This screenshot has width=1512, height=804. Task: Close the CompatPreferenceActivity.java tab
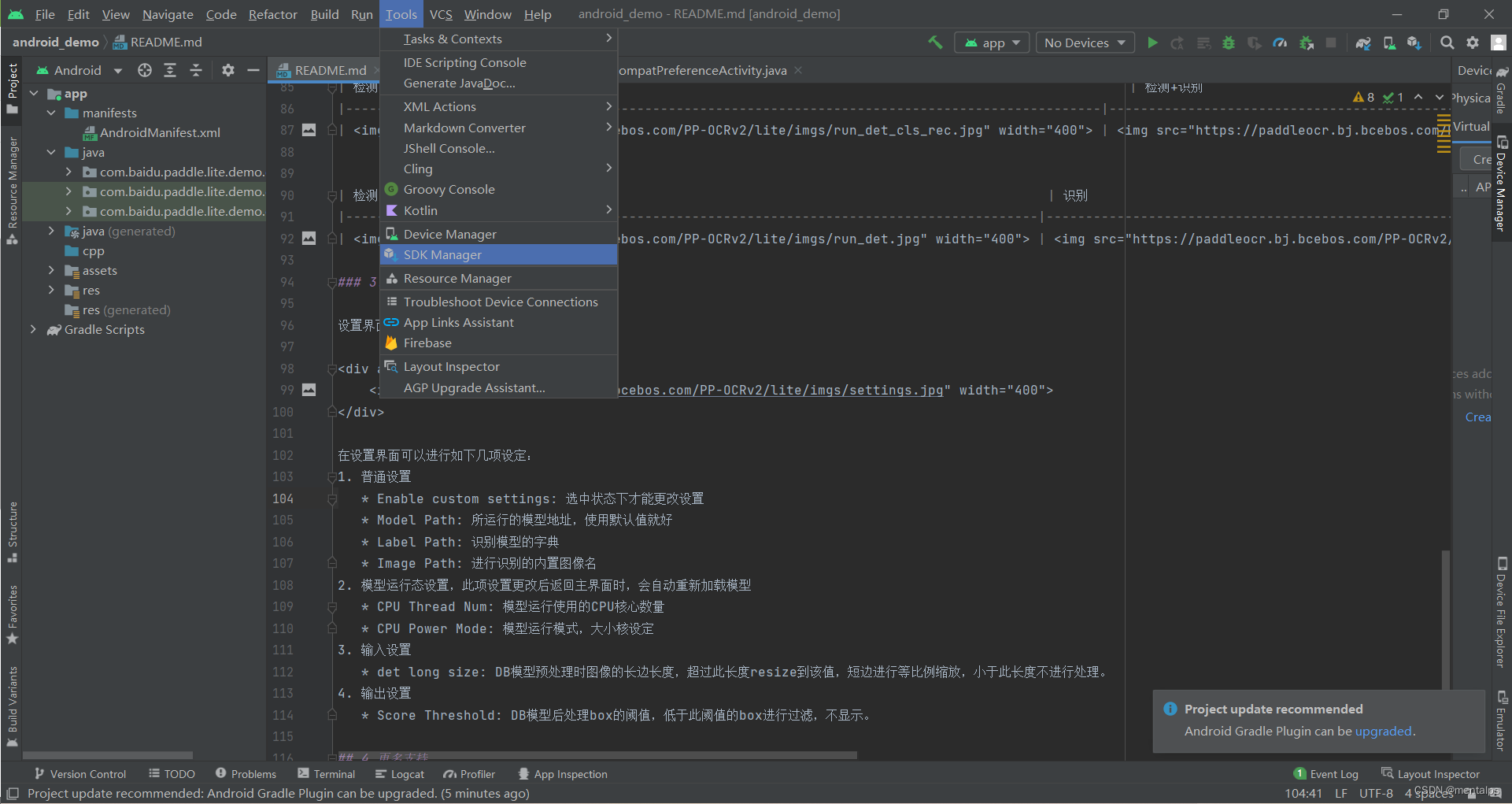point(798,70)
